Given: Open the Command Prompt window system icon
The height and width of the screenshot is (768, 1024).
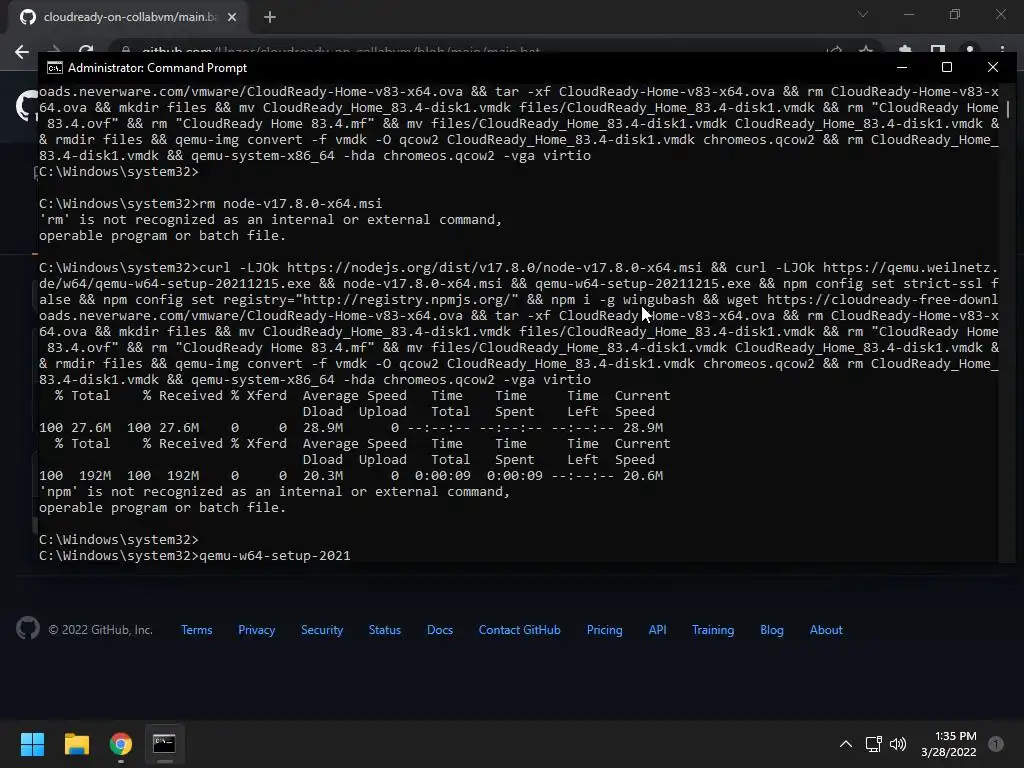Looking at the screenshot, I should click(55, 68).
